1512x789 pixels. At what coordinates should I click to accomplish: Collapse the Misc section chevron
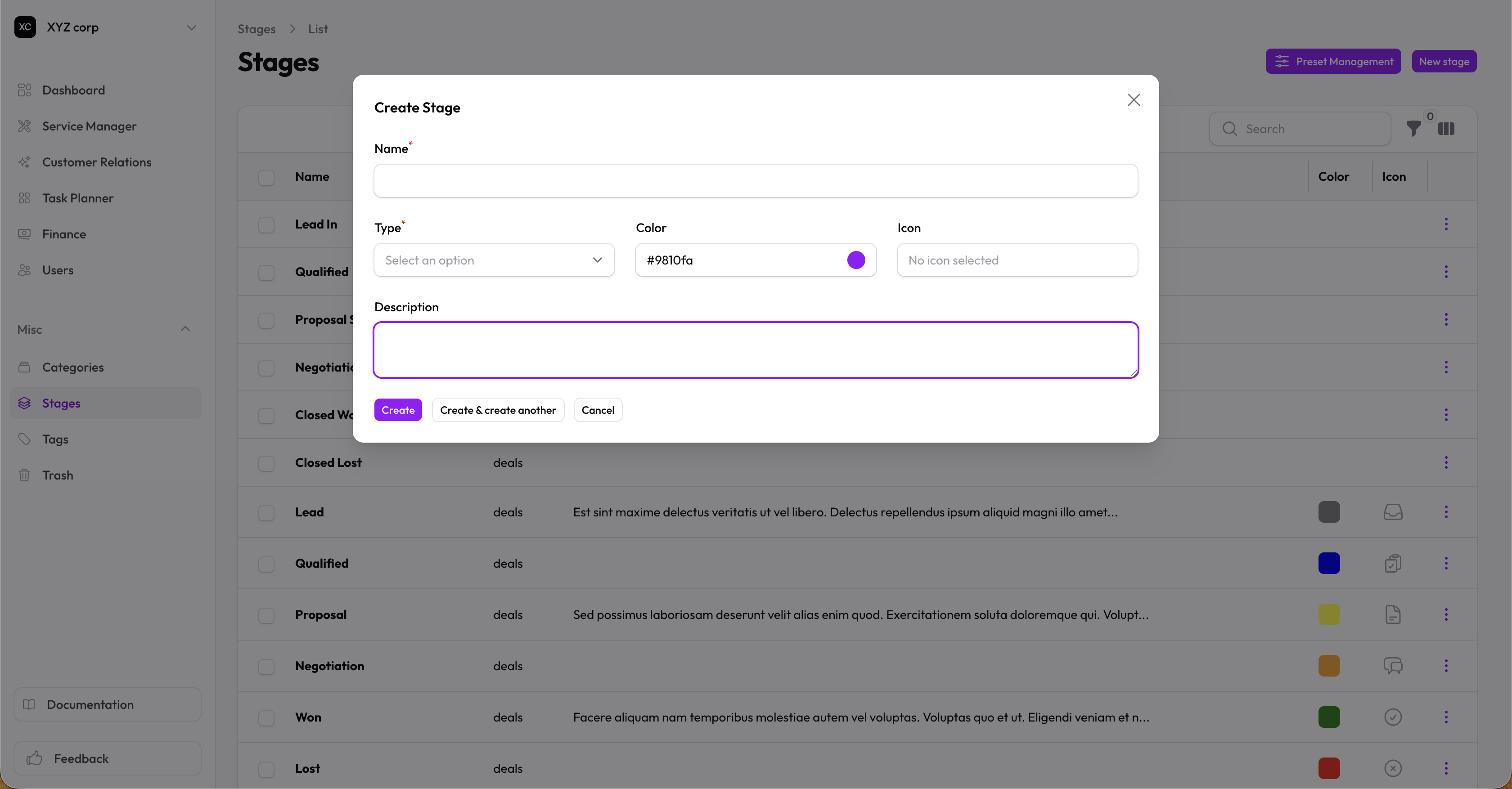185,329
